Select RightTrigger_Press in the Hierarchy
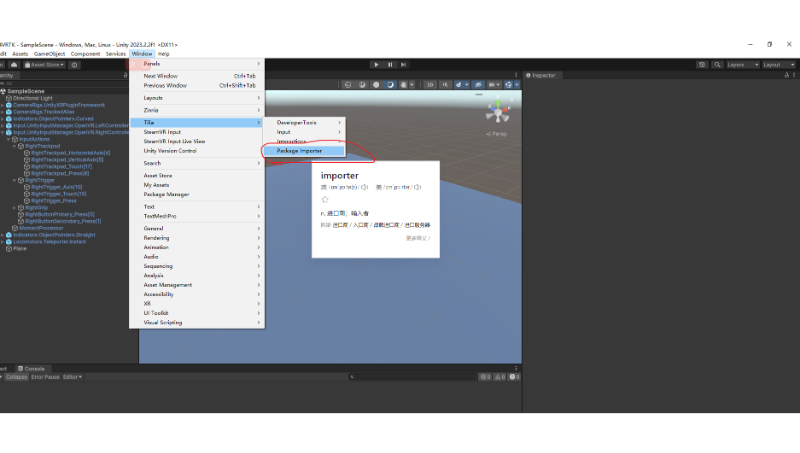This screenshot has width=800, height=453. click(54, 201)
